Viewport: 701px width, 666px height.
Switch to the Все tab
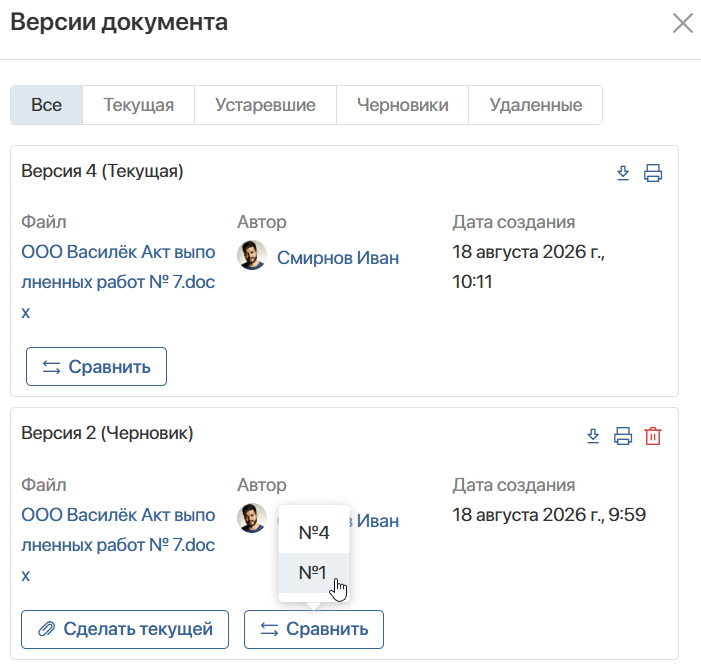click(x=46, y=105)
